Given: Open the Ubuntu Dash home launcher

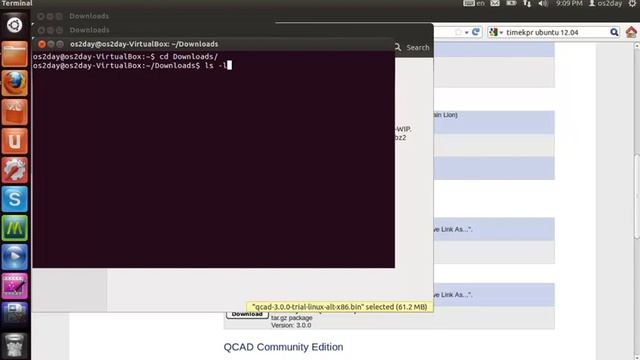Looking at the screenshot, I should [14, 25].
